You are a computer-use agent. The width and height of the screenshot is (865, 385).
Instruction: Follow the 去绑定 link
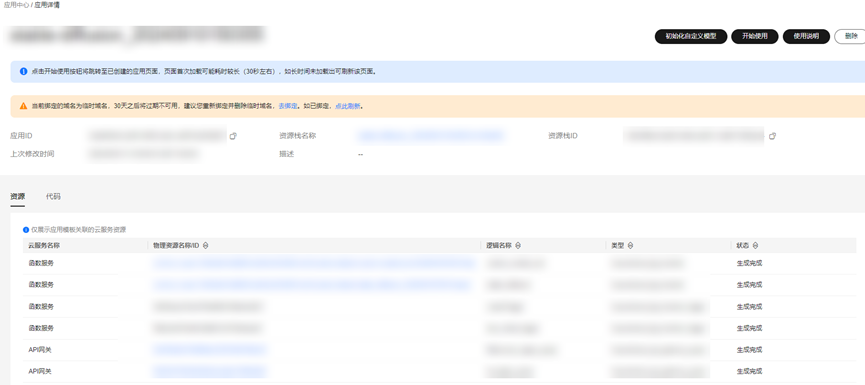click(287, 106)
